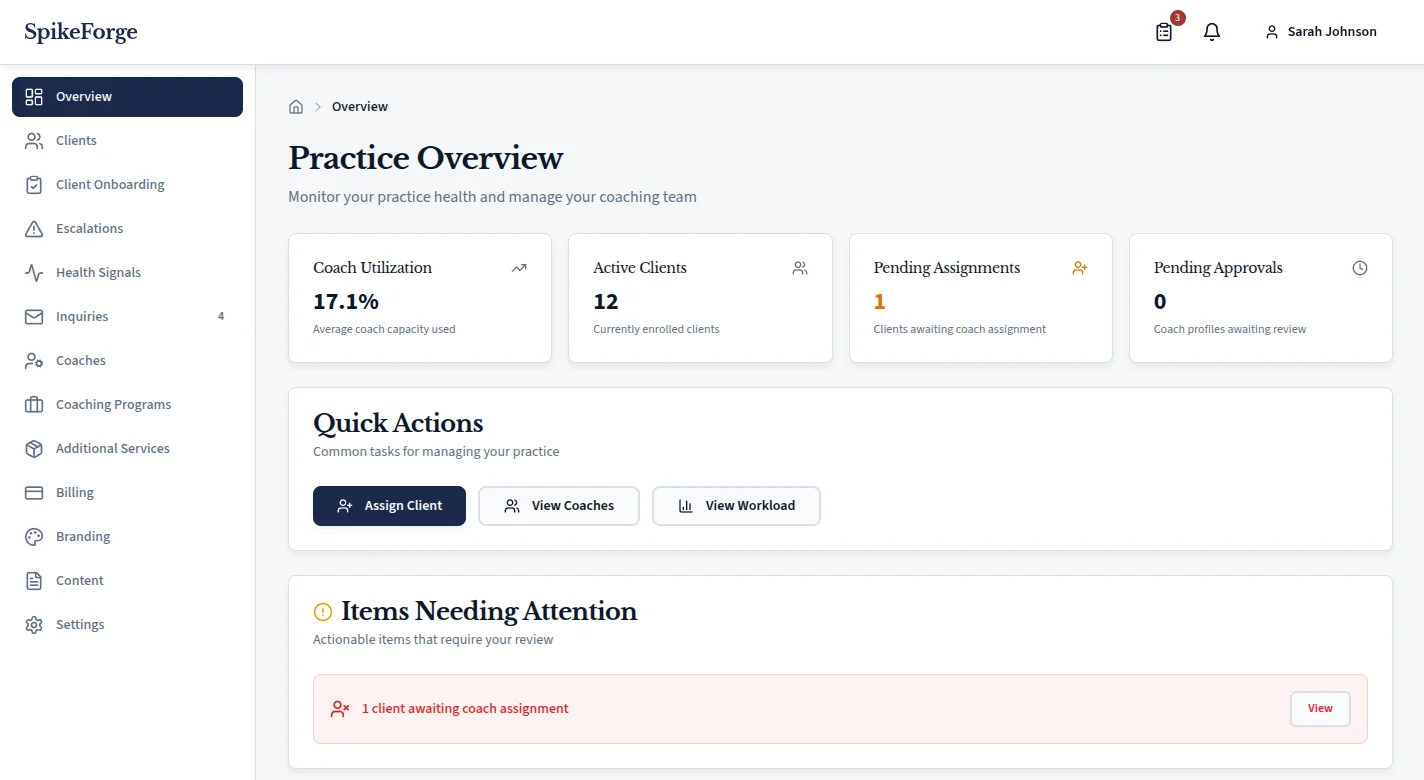Open Escalations in the sidebar

[127, 229]
